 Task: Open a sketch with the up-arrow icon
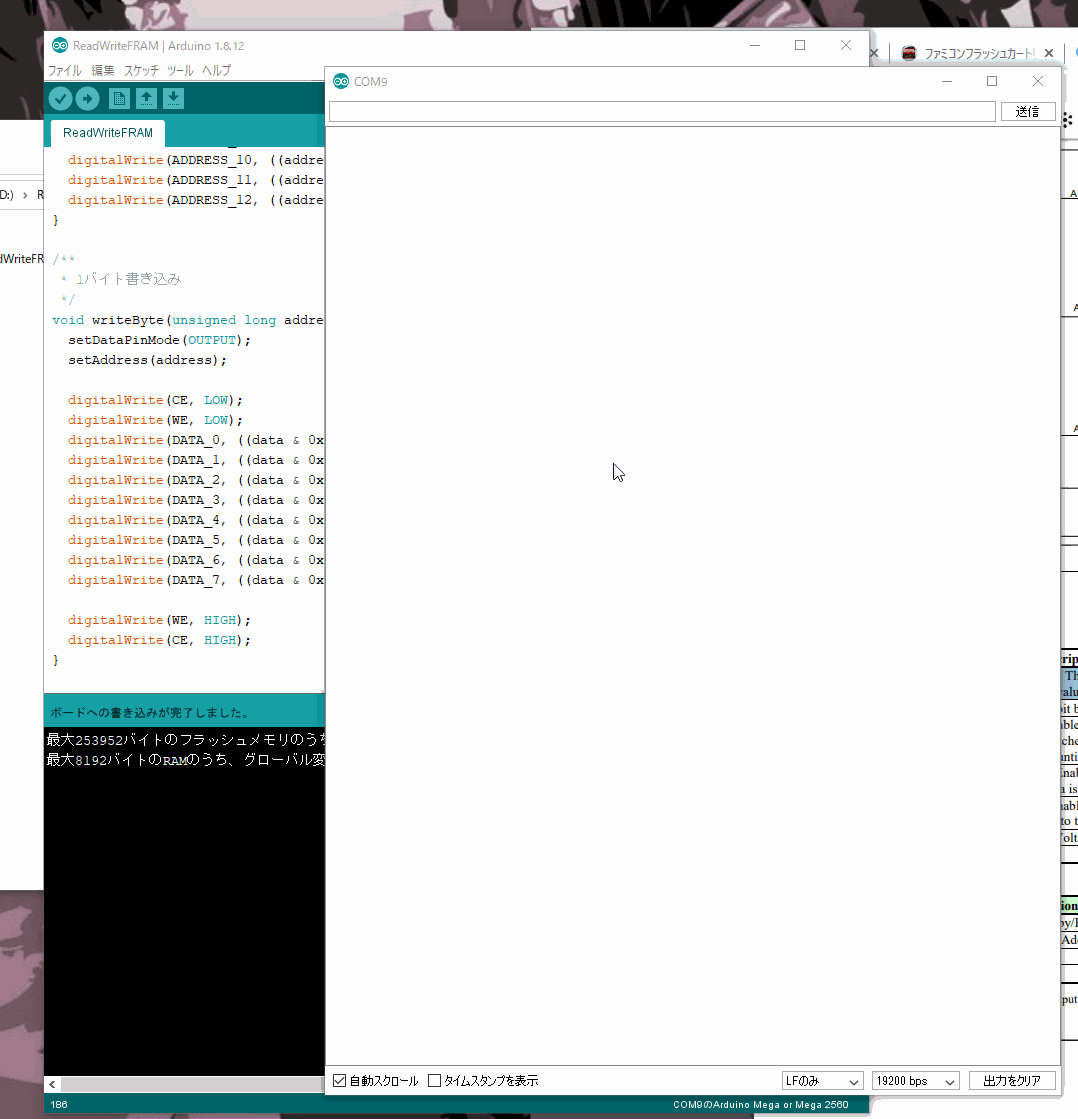(x=146, y=98)
